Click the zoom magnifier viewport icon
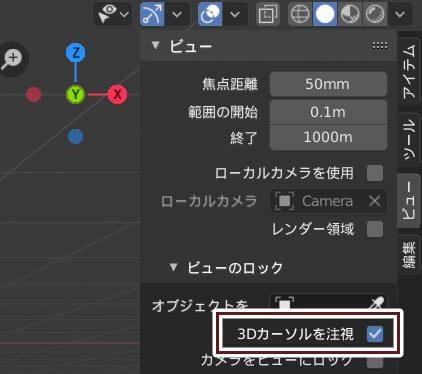 [x=12, y=59]
